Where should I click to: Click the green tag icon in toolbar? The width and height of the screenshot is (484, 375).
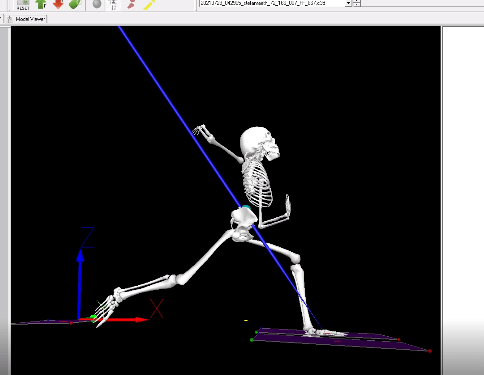click(75, 4)
